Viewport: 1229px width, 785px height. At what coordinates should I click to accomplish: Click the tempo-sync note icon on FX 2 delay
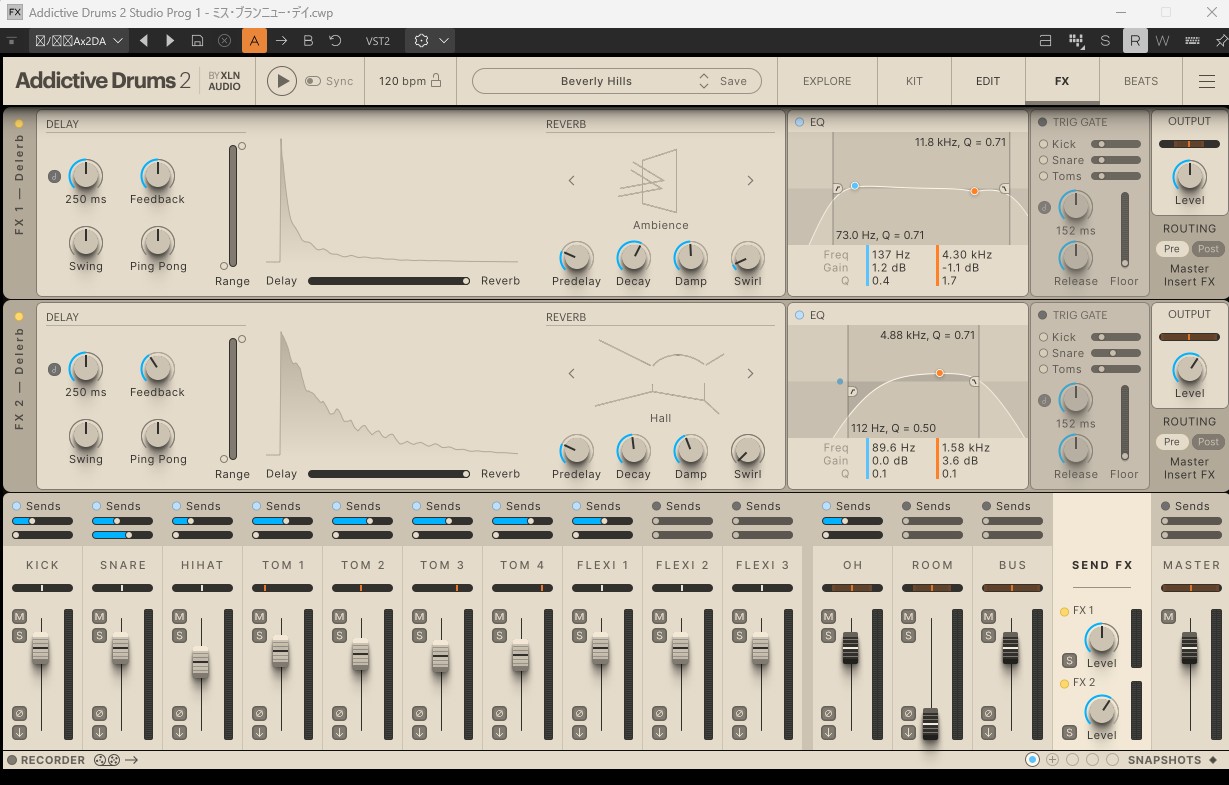54,370
